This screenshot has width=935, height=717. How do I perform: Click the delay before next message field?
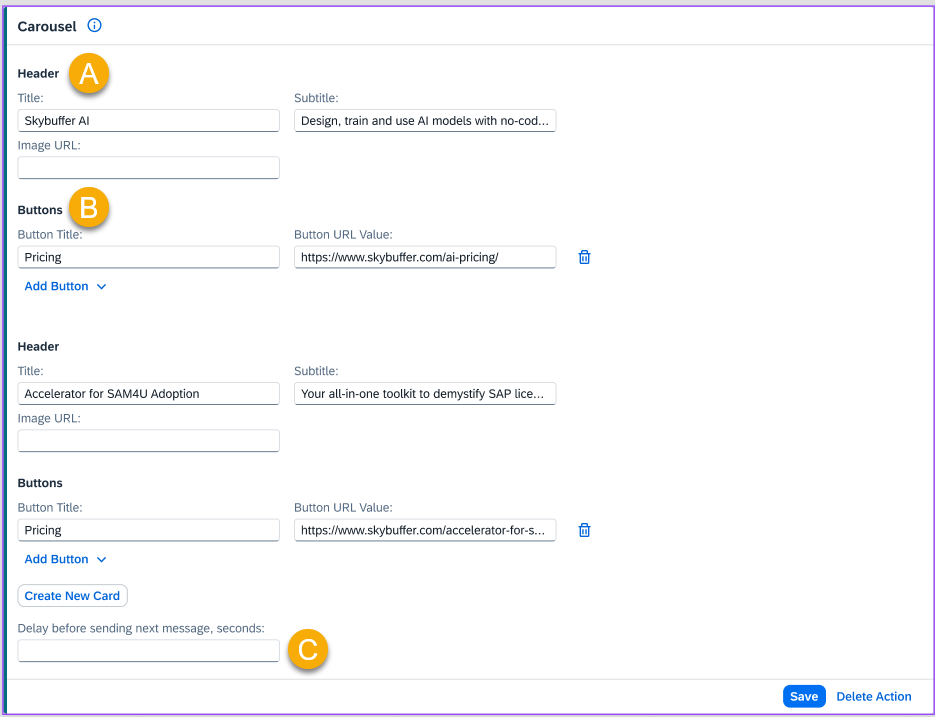[148, 651]
